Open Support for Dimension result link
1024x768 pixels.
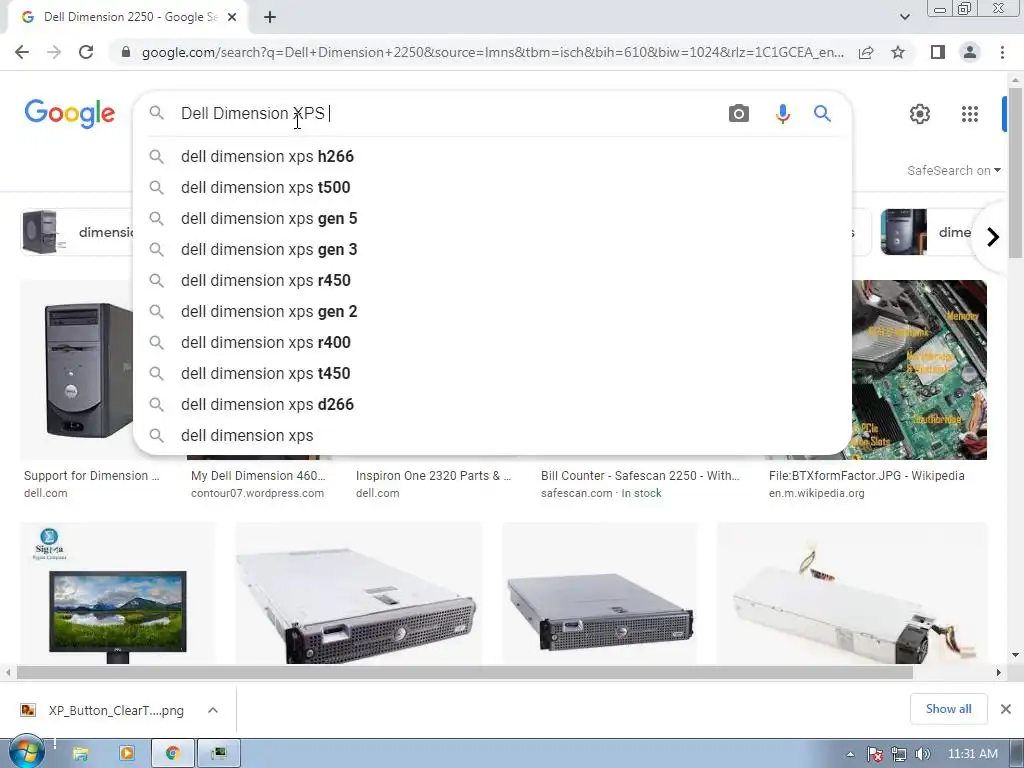(91, 476)
